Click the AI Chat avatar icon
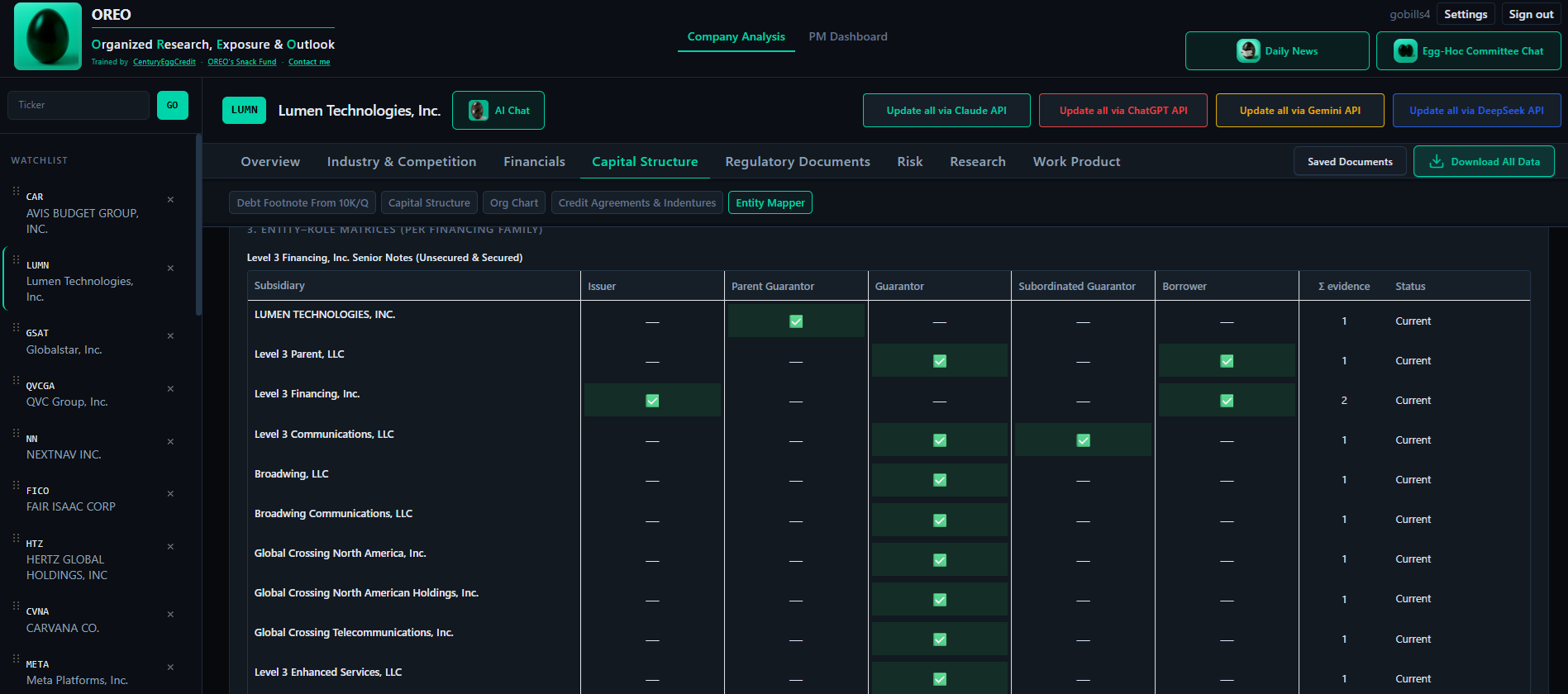The height and width of the screenshot is (694, 1568). 479,110
